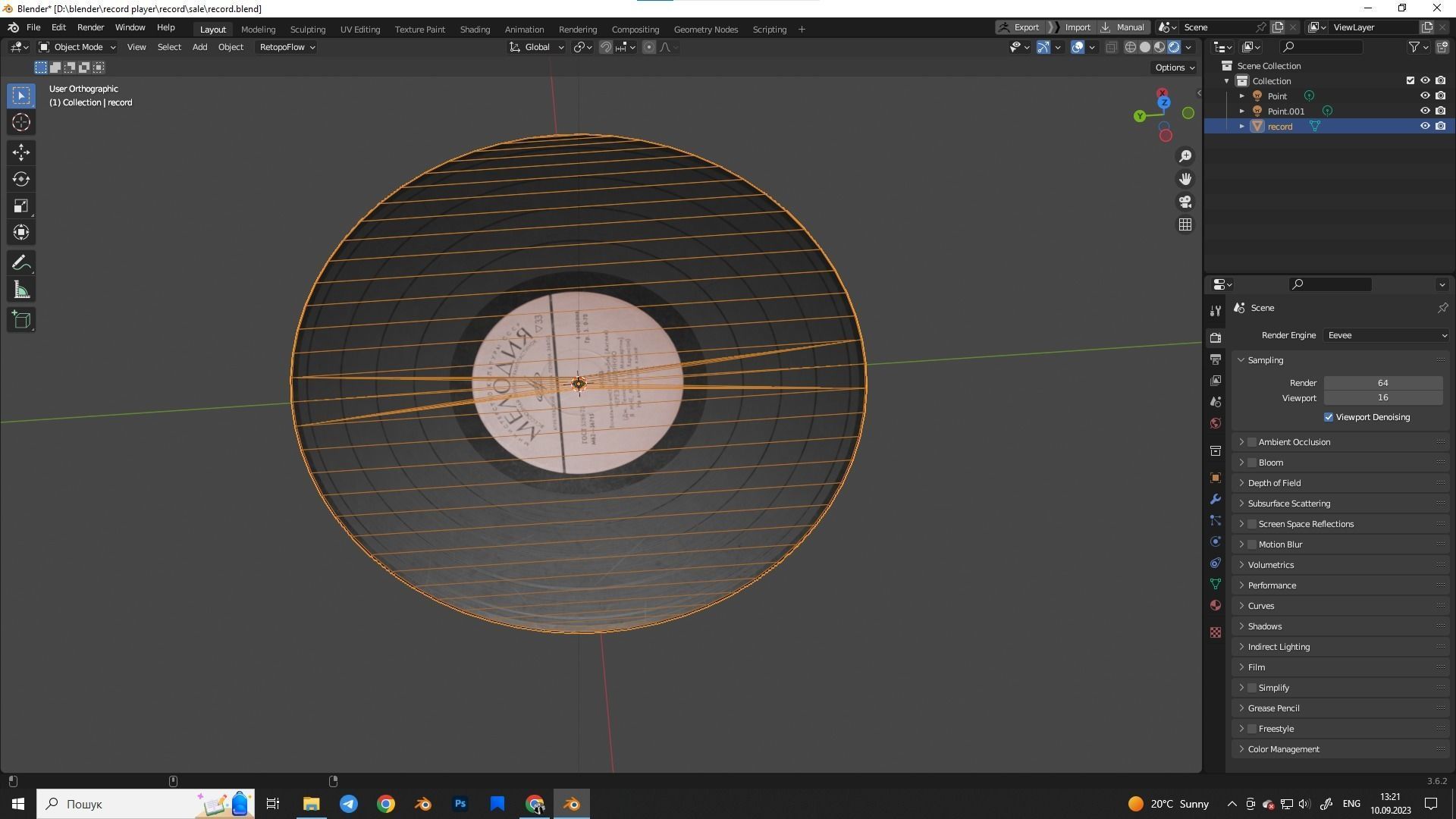Toggle the camera view icon
The width and height of the screenshot is (1456, 819).
(x=1185, y=202)
